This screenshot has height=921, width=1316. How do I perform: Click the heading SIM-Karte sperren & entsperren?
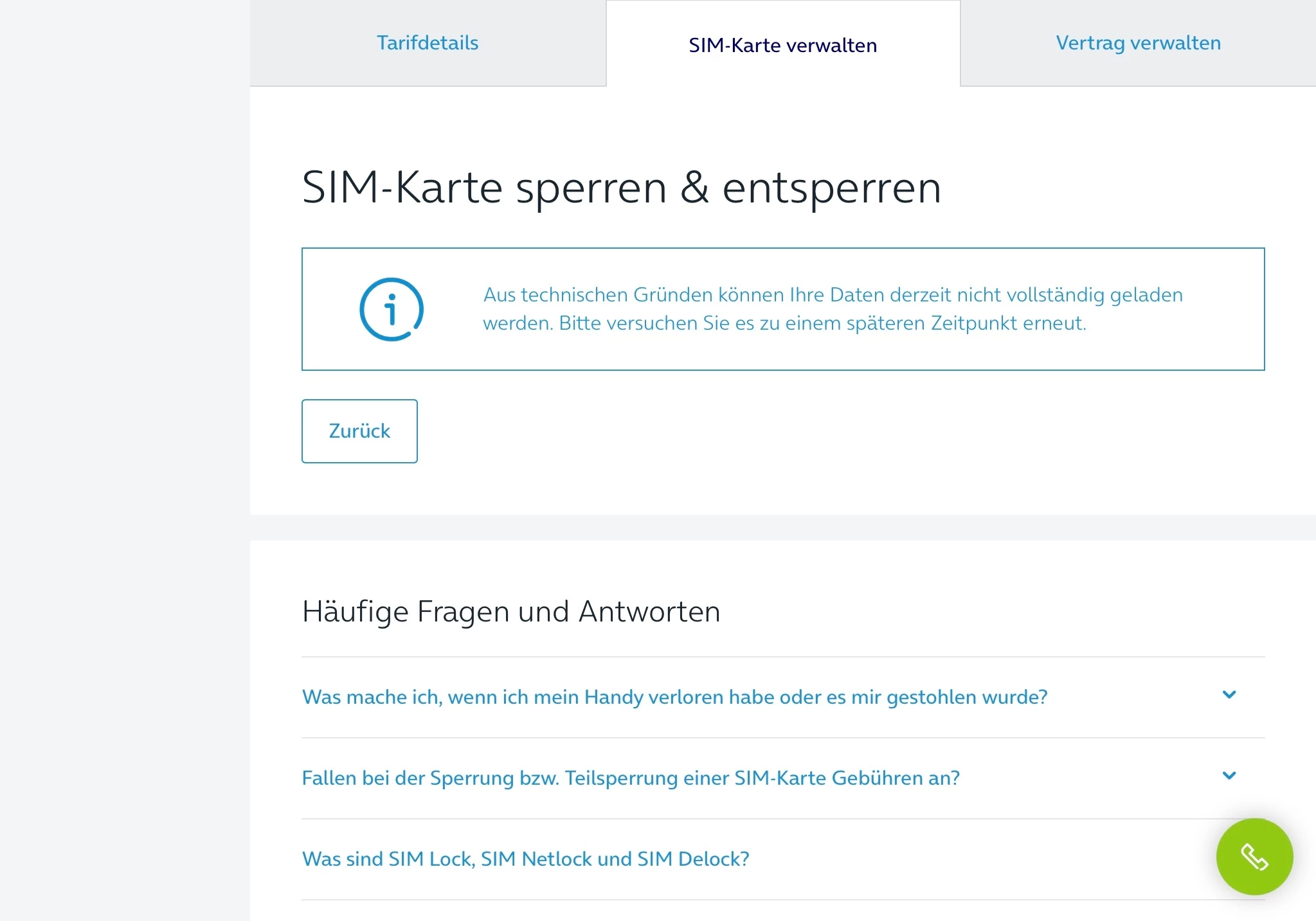coord(621,188)
